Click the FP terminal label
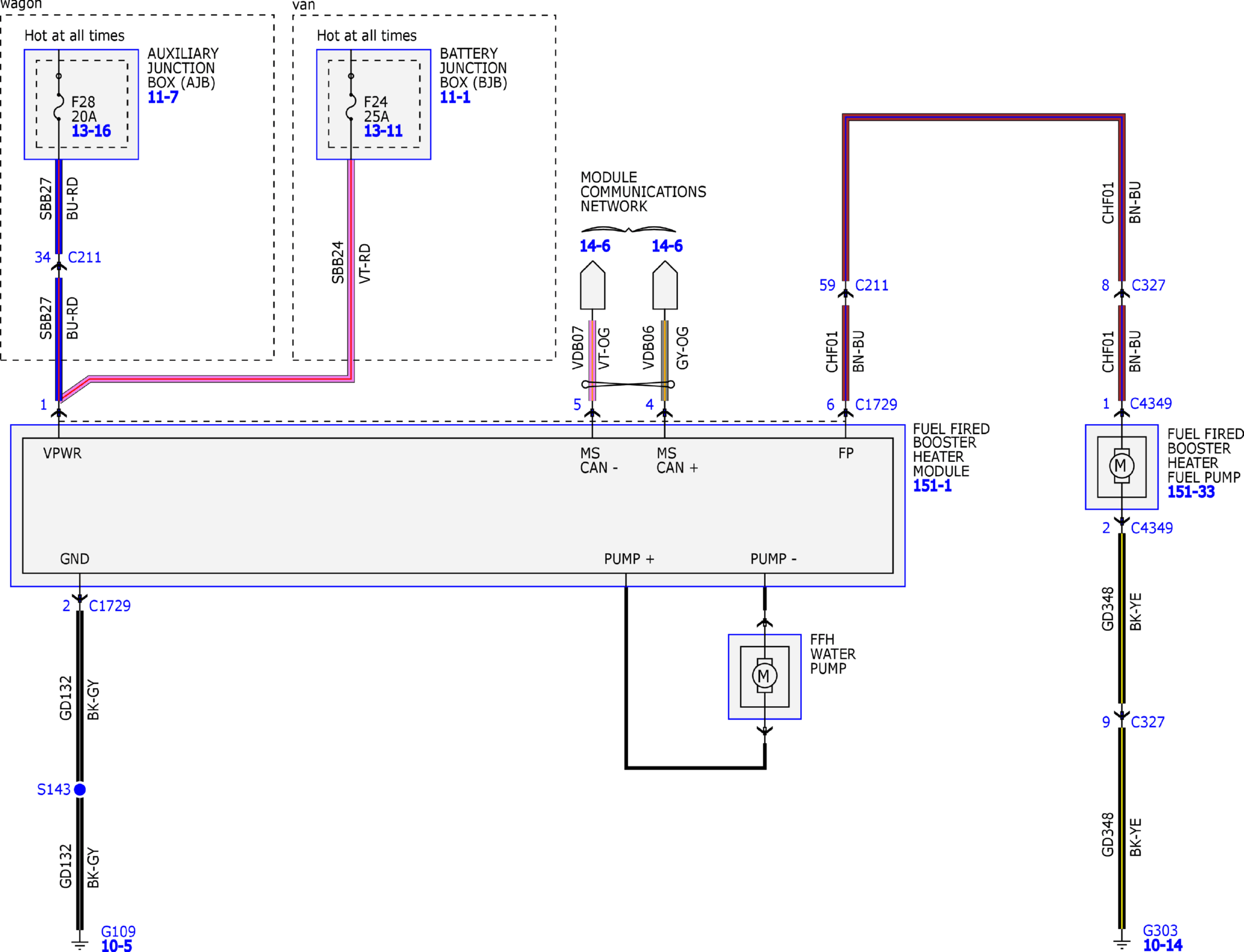 (846, 453)
